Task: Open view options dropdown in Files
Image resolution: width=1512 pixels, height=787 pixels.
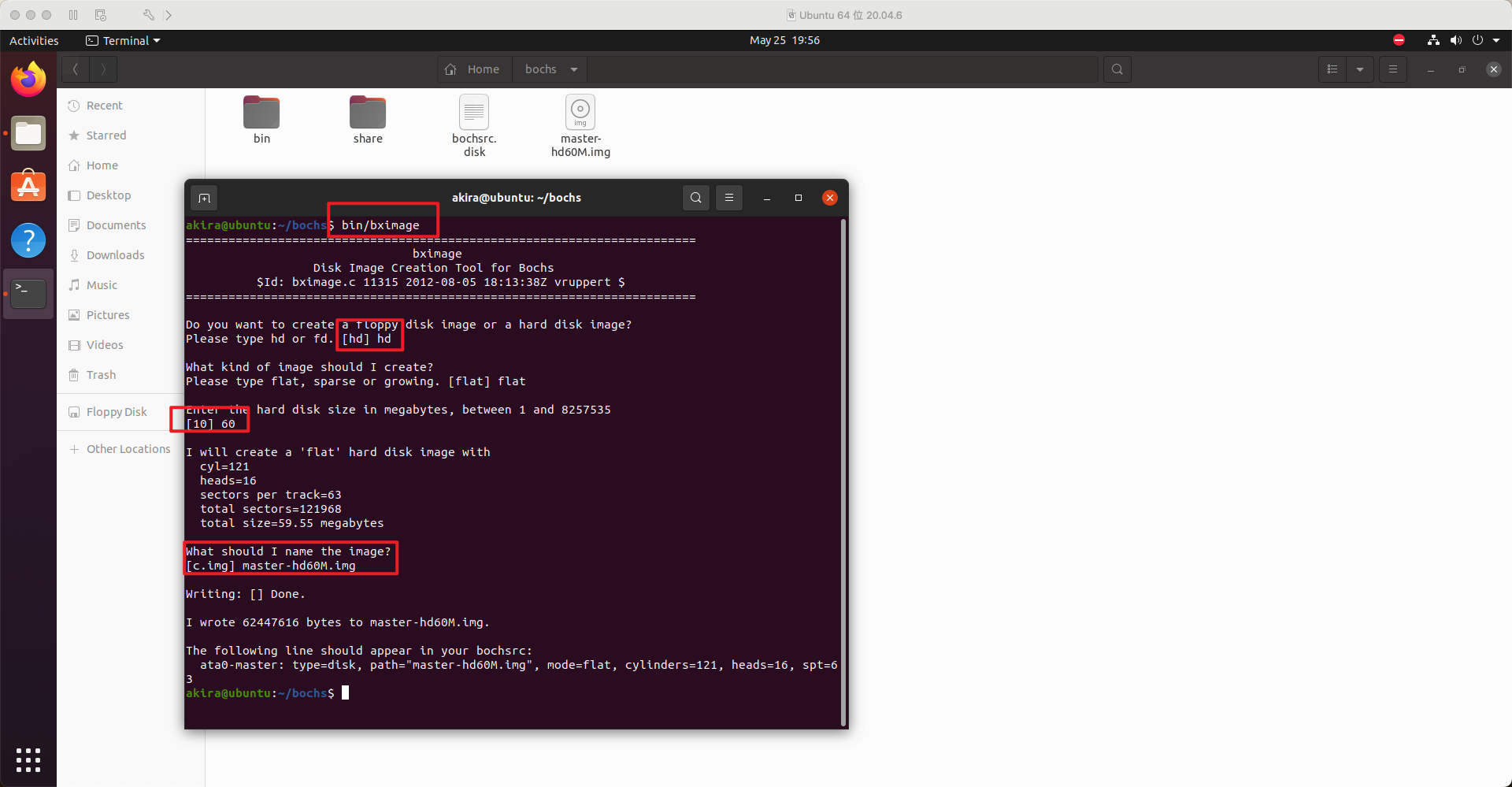Action: click(x=1360, y=69)
